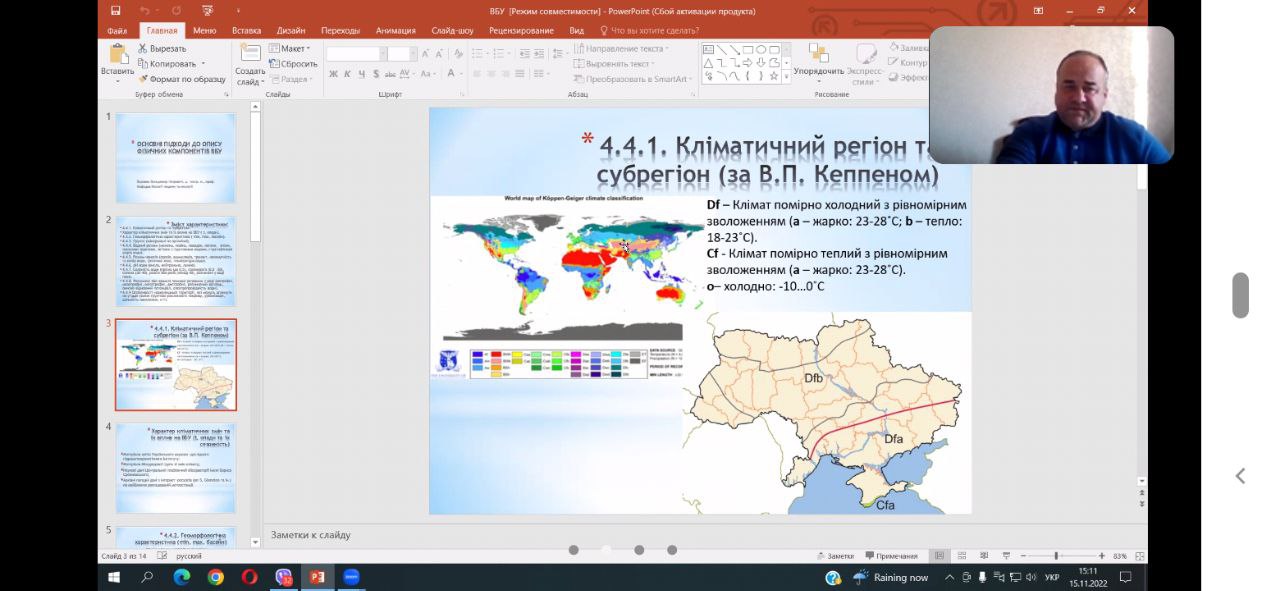1280x591 pixels.
Task: Switch to slide sorter view in status bar
Action: coord(961,556)
